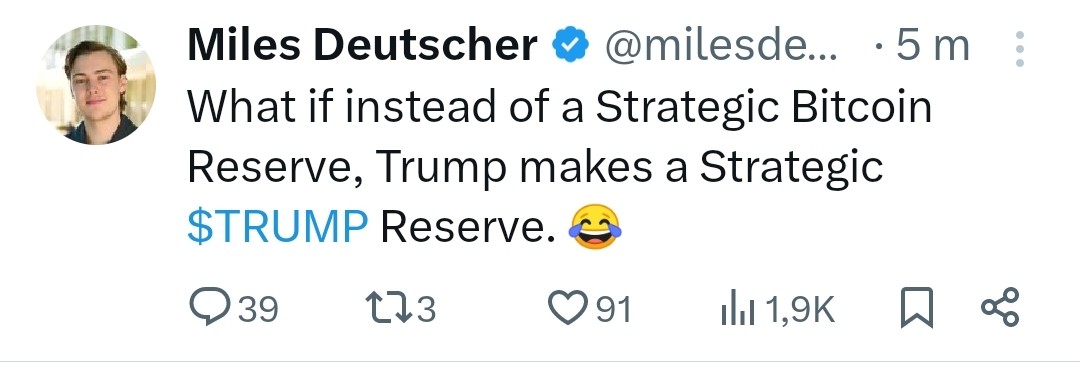Viewport: 1080px width, 369px height.
Task: Click the blue verified checkmark badge
Action: [x=570, y=45]
